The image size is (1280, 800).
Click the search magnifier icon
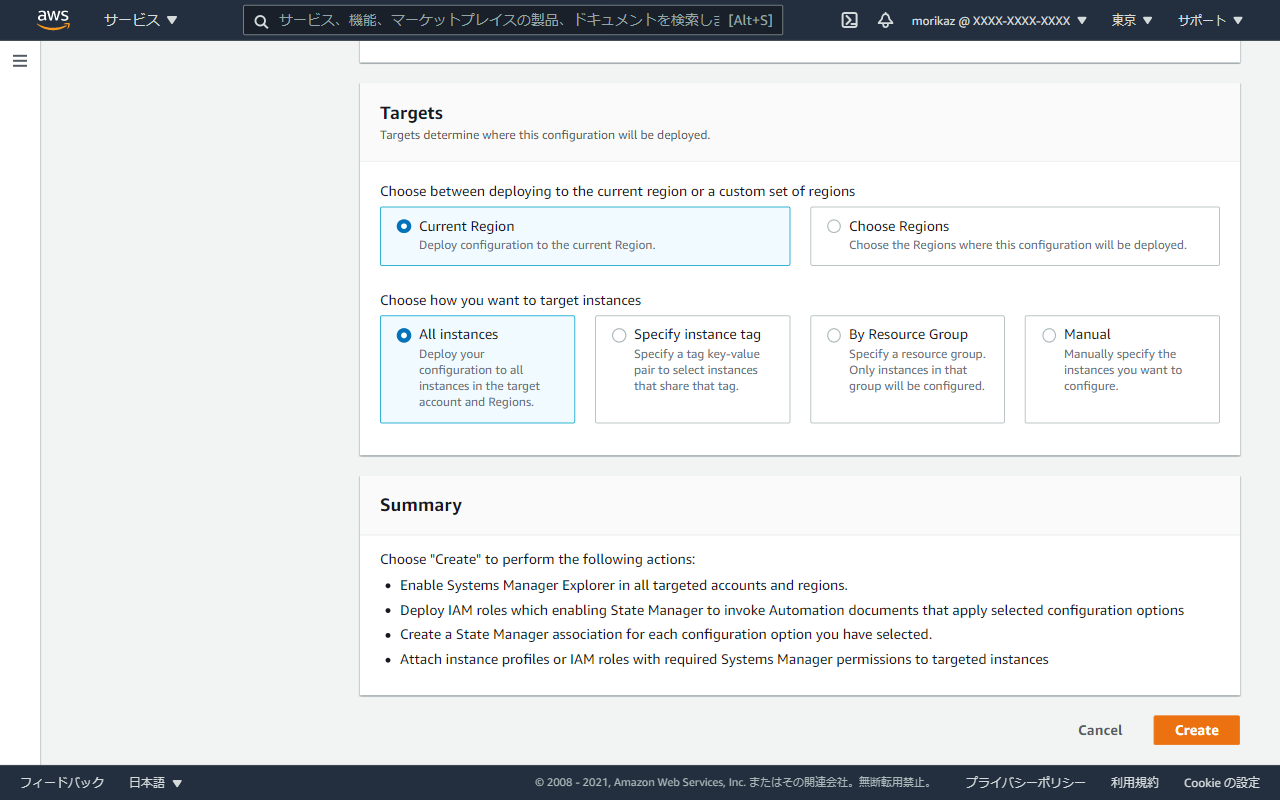click(261, 20)
